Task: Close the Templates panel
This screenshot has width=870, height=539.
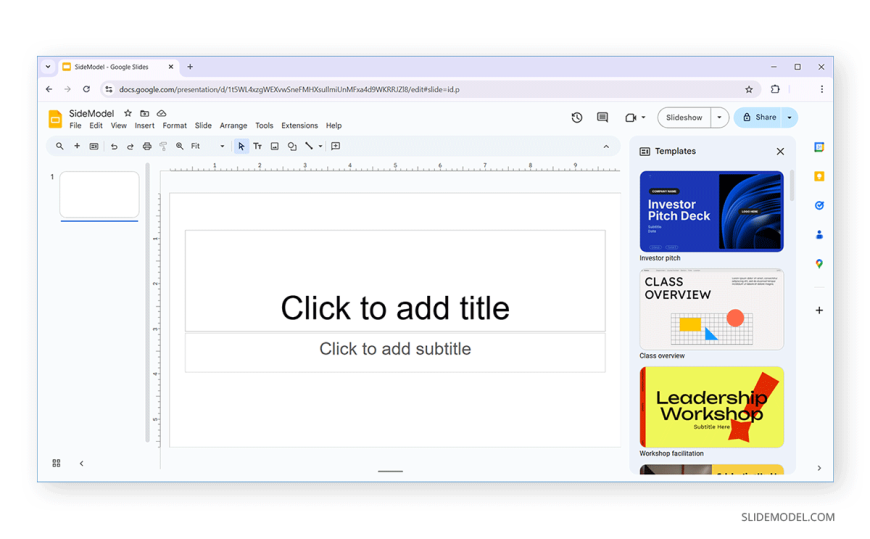Action: (780, 152)
